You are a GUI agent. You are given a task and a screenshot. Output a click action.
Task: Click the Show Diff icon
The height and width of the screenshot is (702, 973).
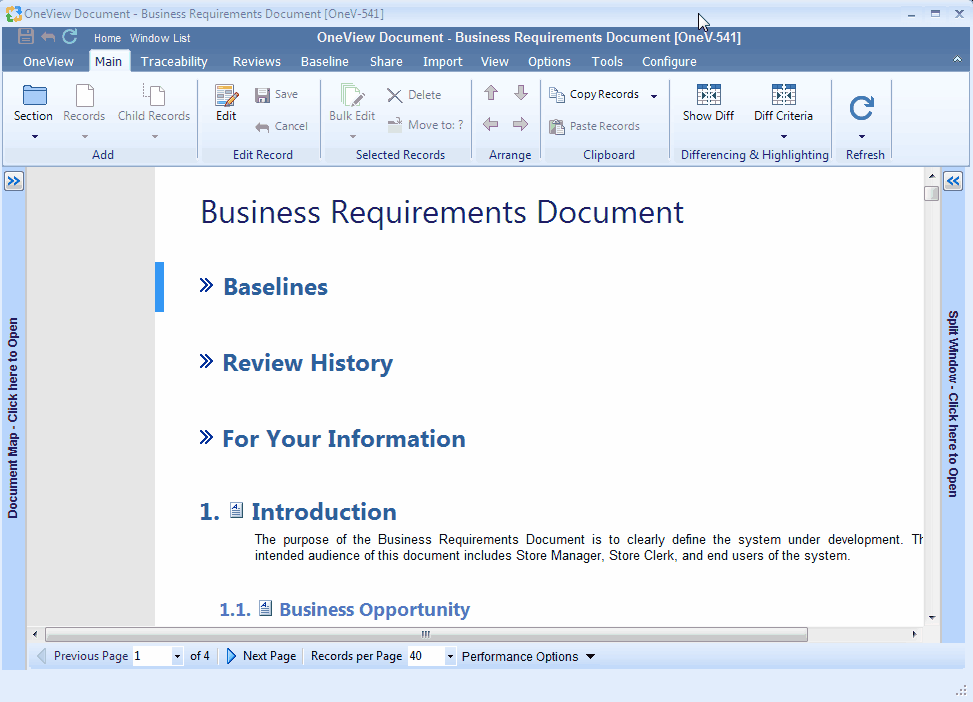pyautogui.click(x=709, y=95)
